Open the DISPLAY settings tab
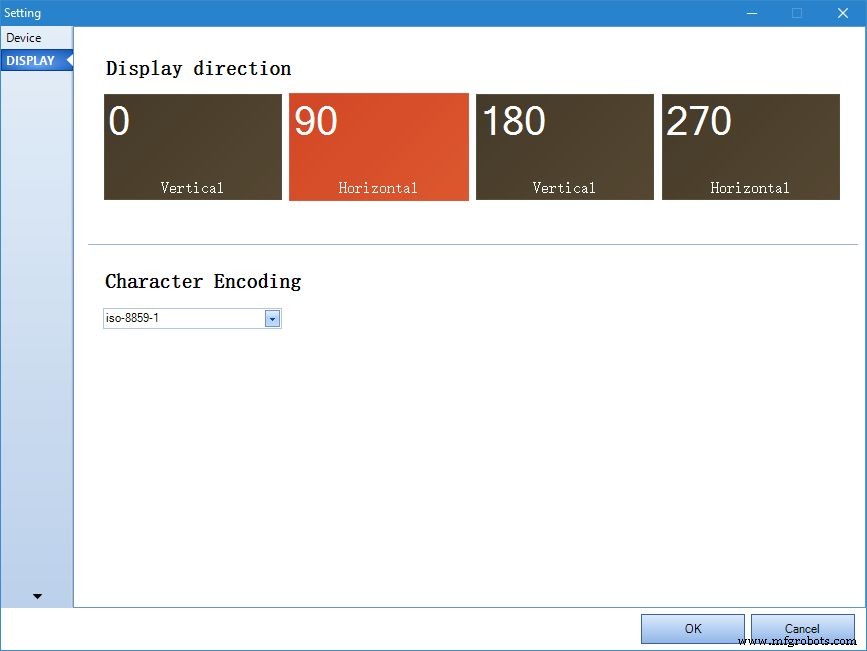This screenshot has width=867, height=651. [28, 60]
